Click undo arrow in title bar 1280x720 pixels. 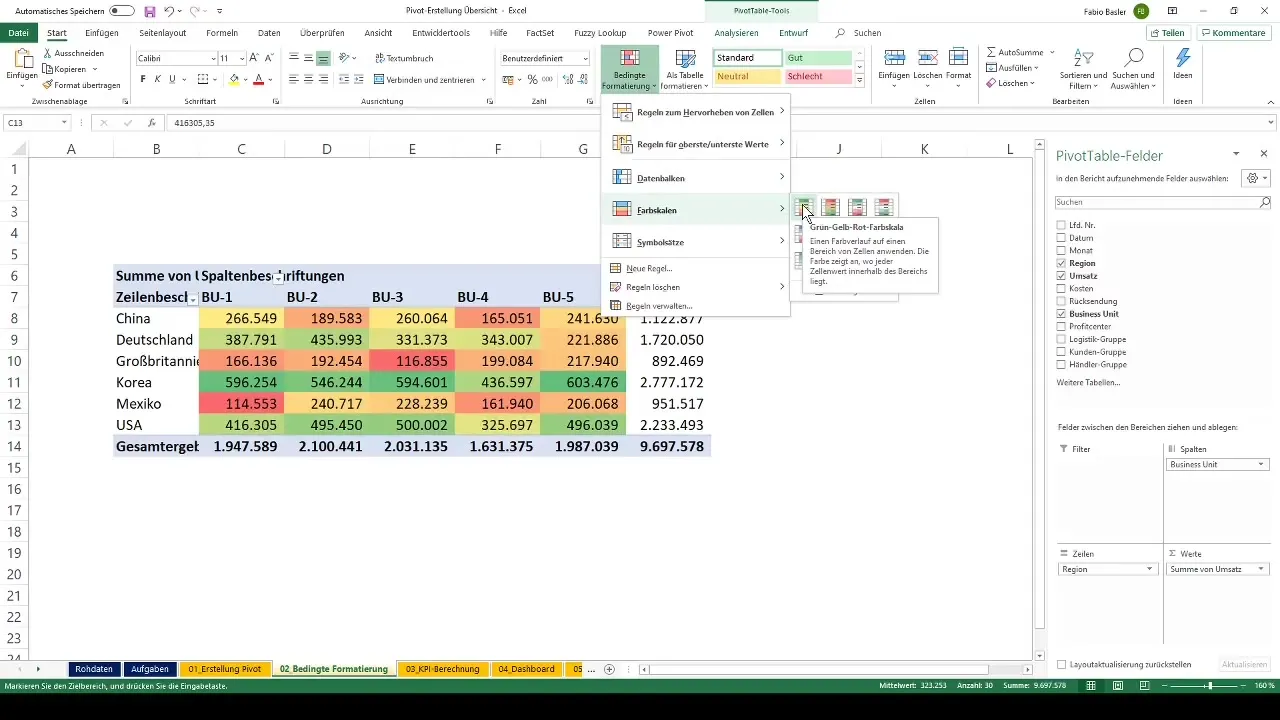point(170,11)
